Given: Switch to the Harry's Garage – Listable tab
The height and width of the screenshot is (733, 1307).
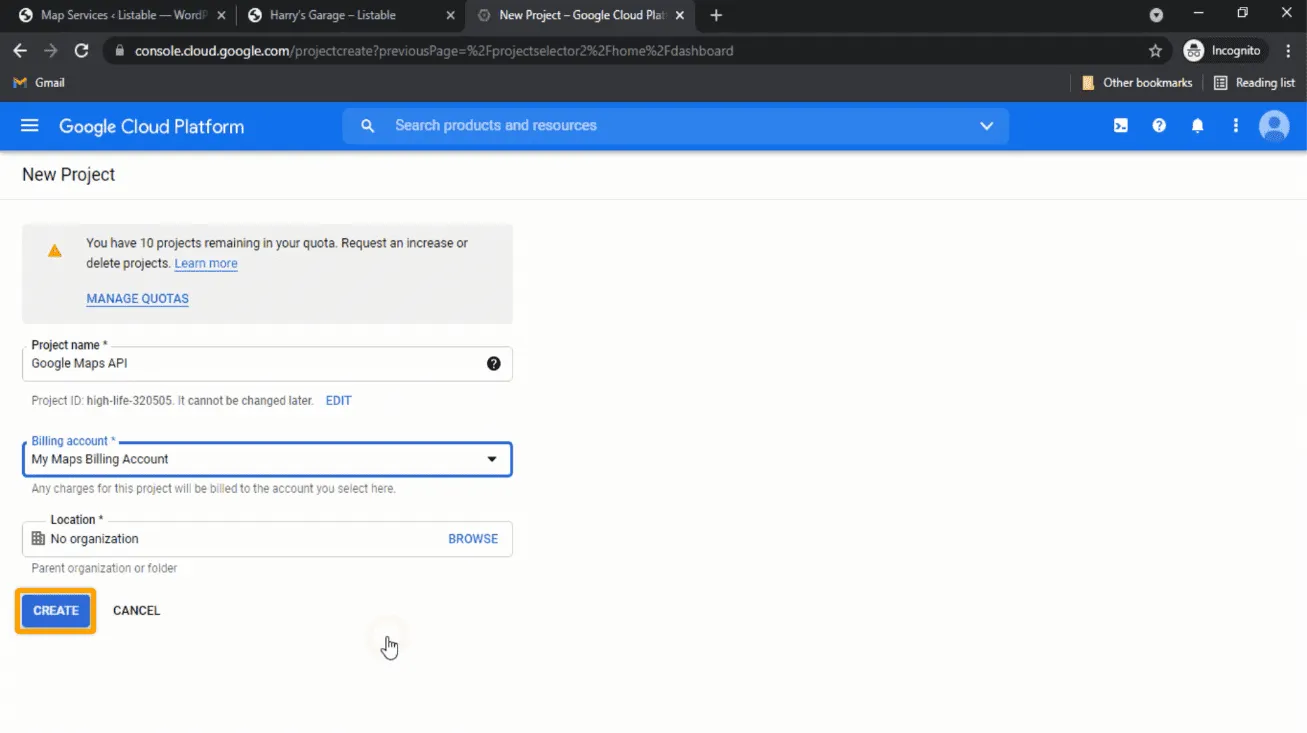Looking at the screenshot, I should (x=332, y=15).
